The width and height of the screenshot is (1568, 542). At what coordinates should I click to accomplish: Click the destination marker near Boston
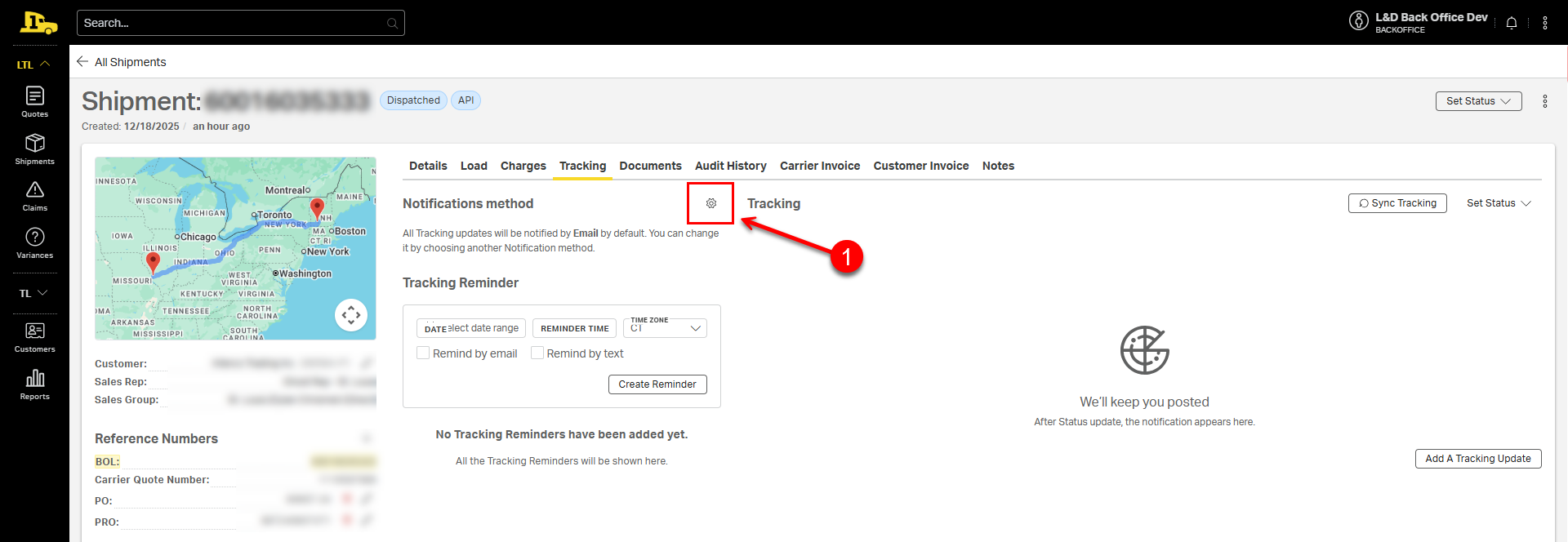tap(317, 207)
